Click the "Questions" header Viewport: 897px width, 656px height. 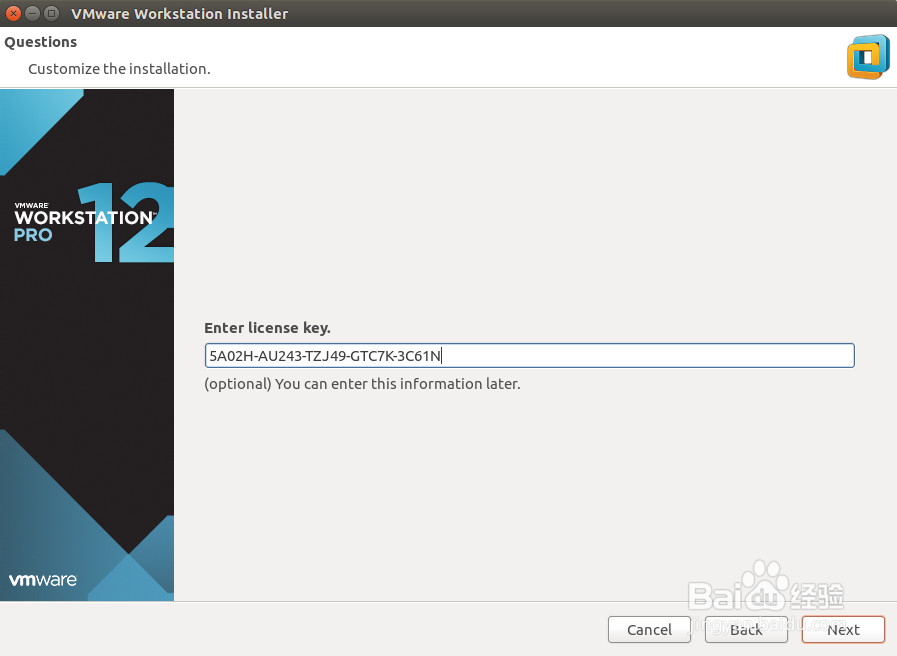40,41
